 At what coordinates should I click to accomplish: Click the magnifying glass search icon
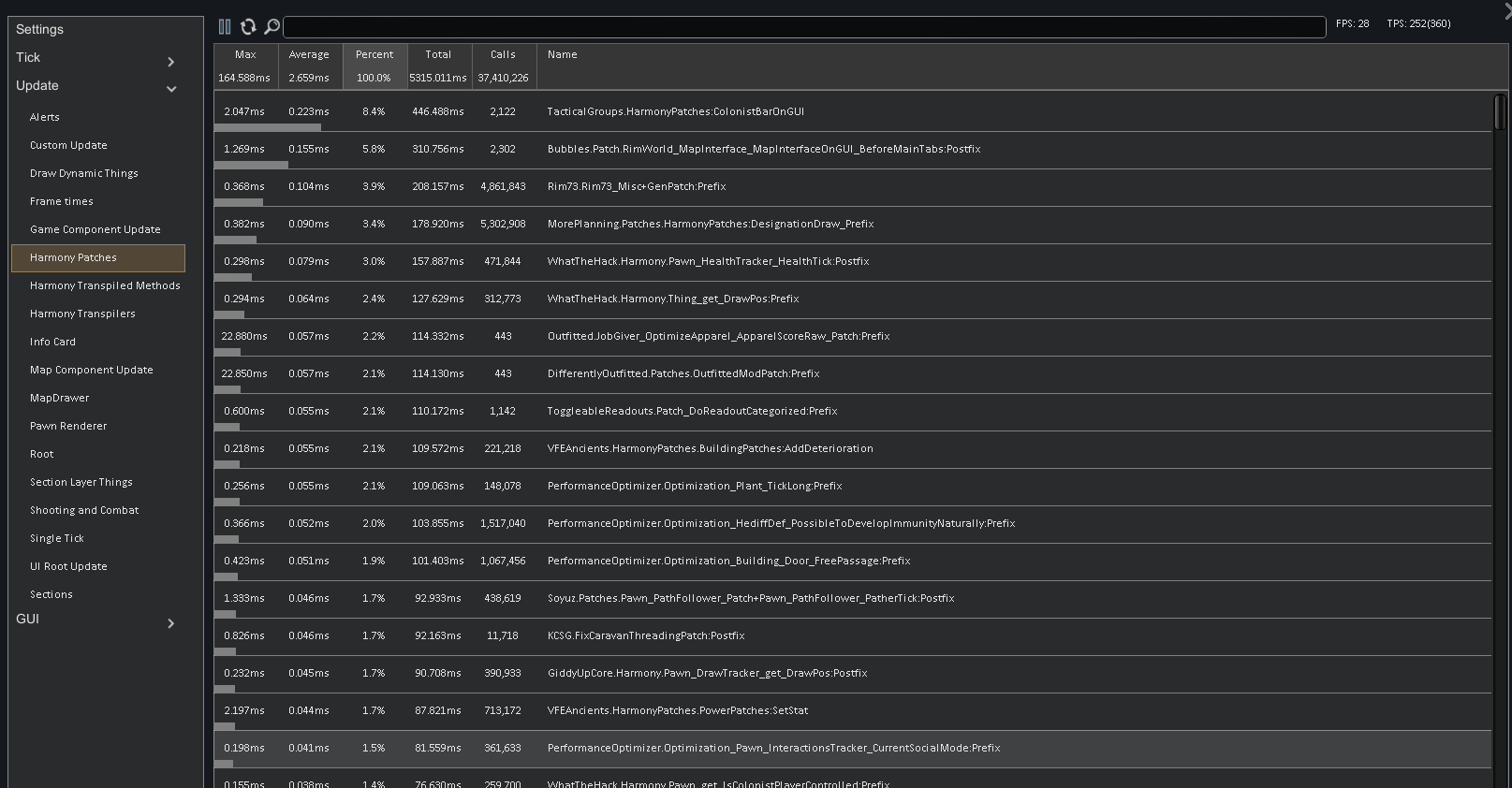coord(272,27)
